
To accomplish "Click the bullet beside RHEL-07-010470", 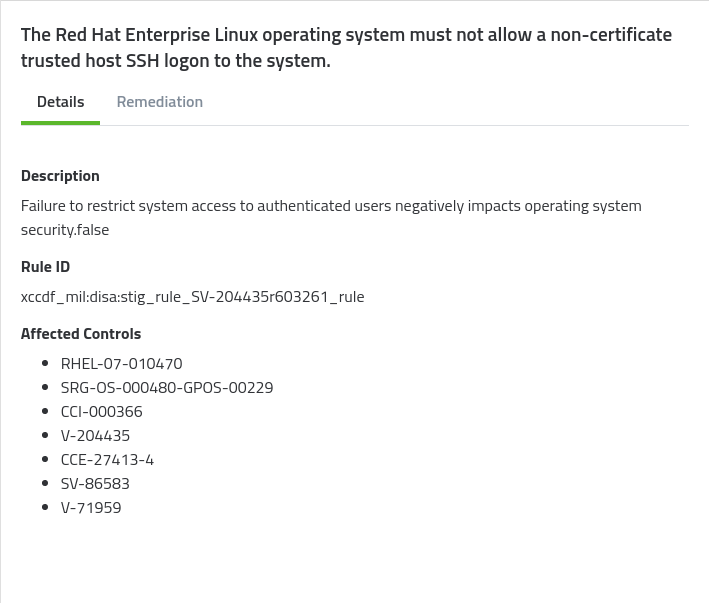I will 45,363.
